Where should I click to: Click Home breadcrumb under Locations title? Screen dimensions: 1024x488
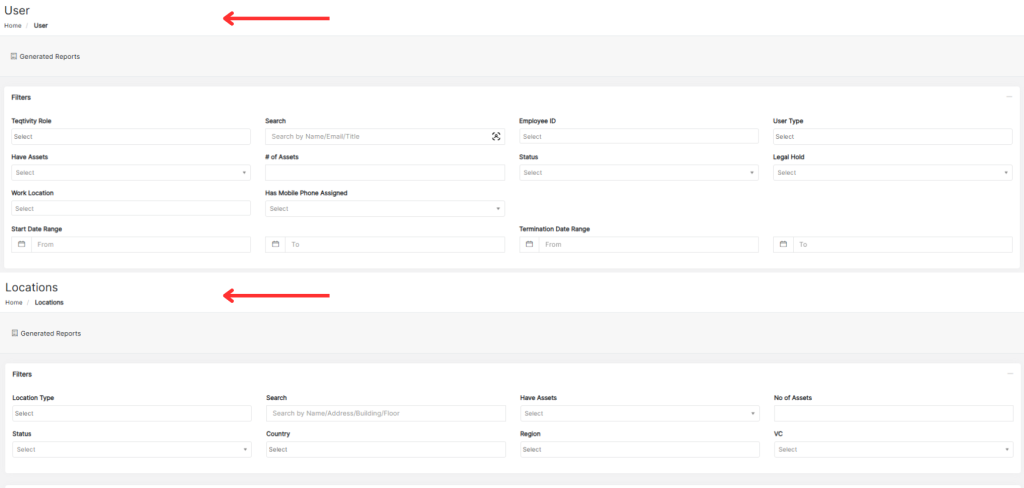[13, 302]
